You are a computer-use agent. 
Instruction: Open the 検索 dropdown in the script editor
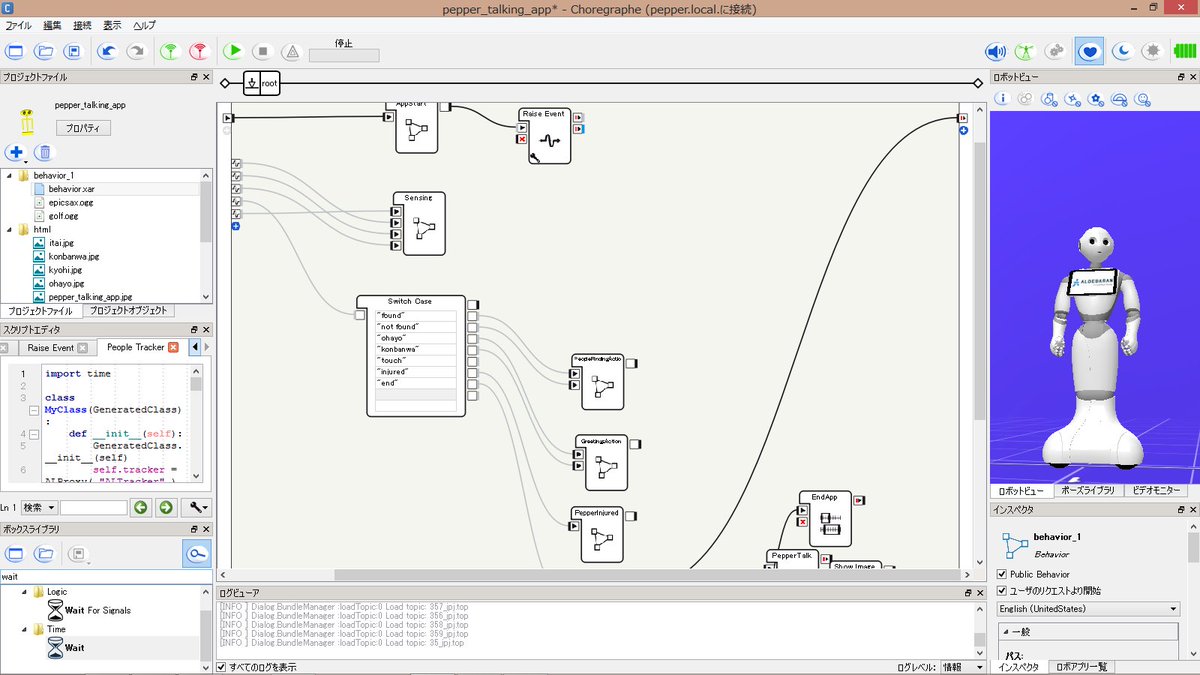[38, 508]
